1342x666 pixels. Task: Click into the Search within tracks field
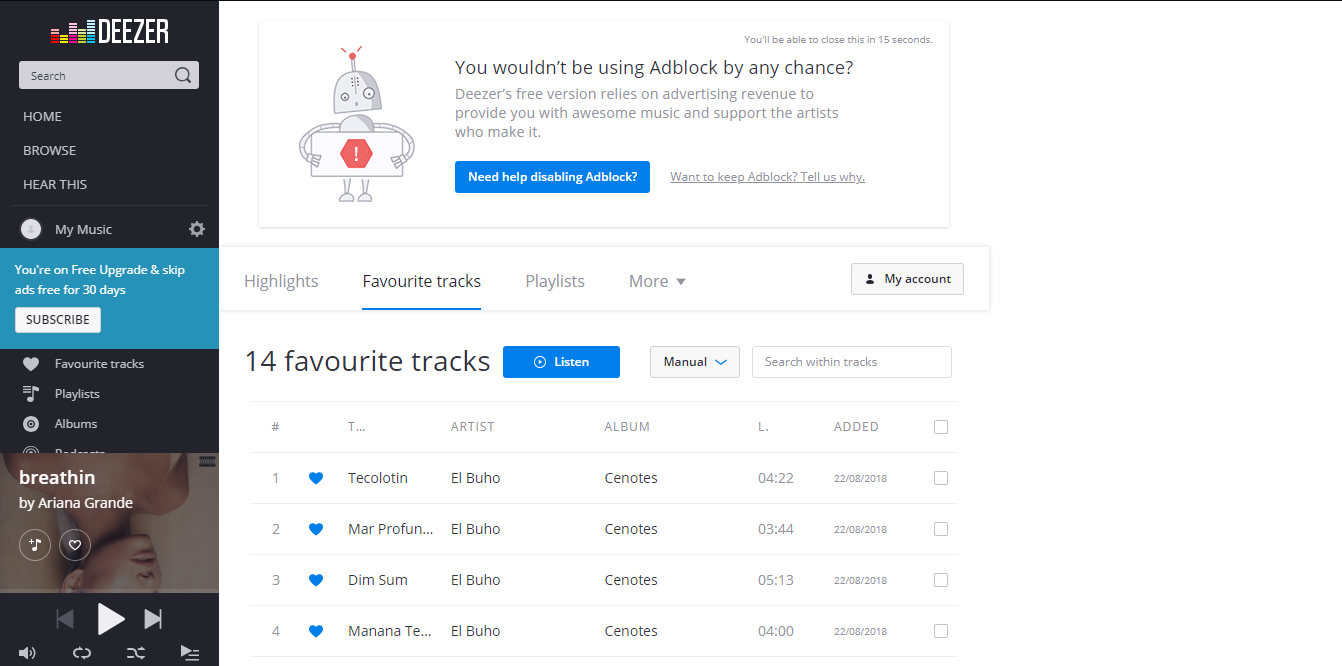click(x=851, y=362)
